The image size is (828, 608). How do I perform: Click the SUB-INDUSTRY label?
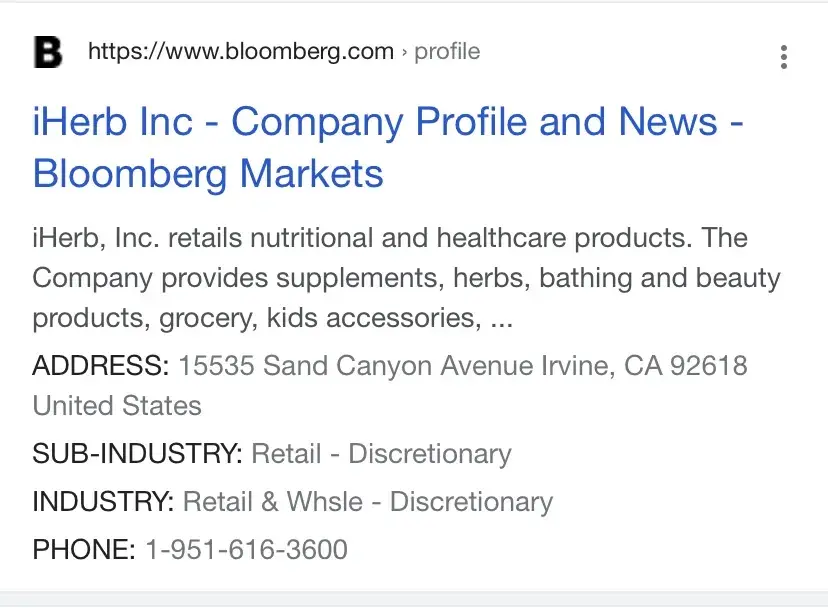coord(137,454)
